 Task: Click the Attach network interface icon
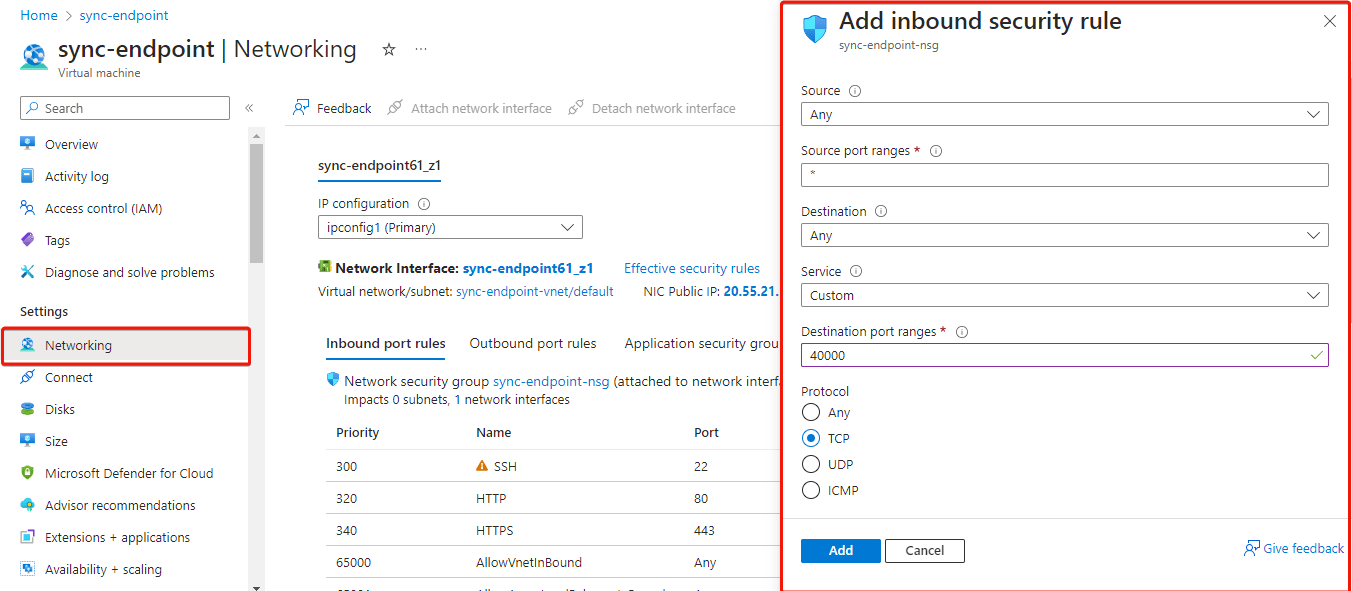pyautogui.click(x=395, y=108)
